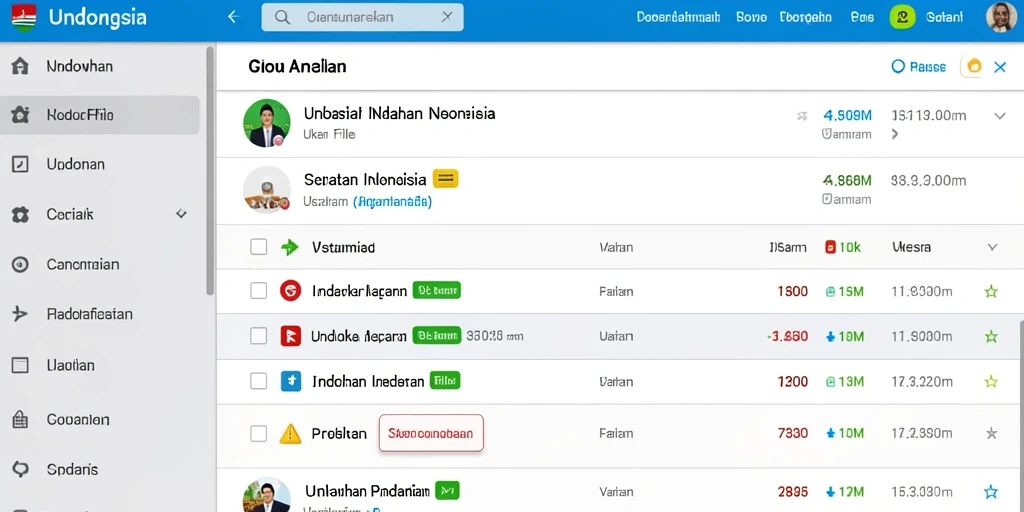1024x512 pixels.
Task: Expand the Unbasial INdahan Neonisia row chevron
Action: (x=999, y=116)
